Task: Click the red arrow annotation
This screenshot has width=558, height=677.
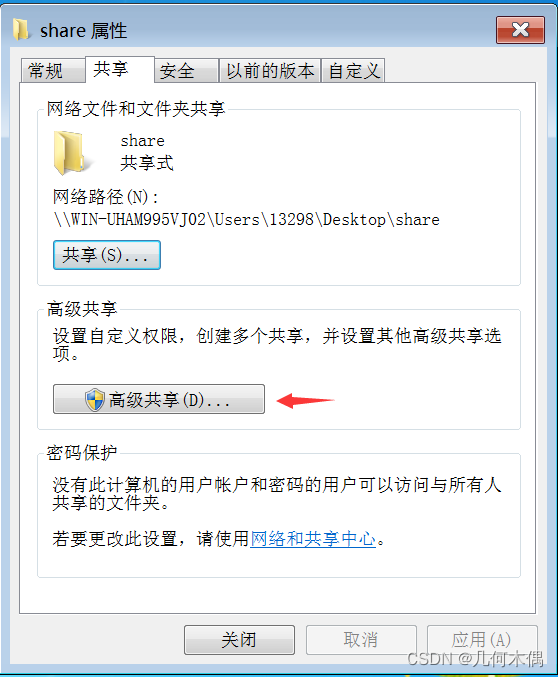Action: (305, 400)
